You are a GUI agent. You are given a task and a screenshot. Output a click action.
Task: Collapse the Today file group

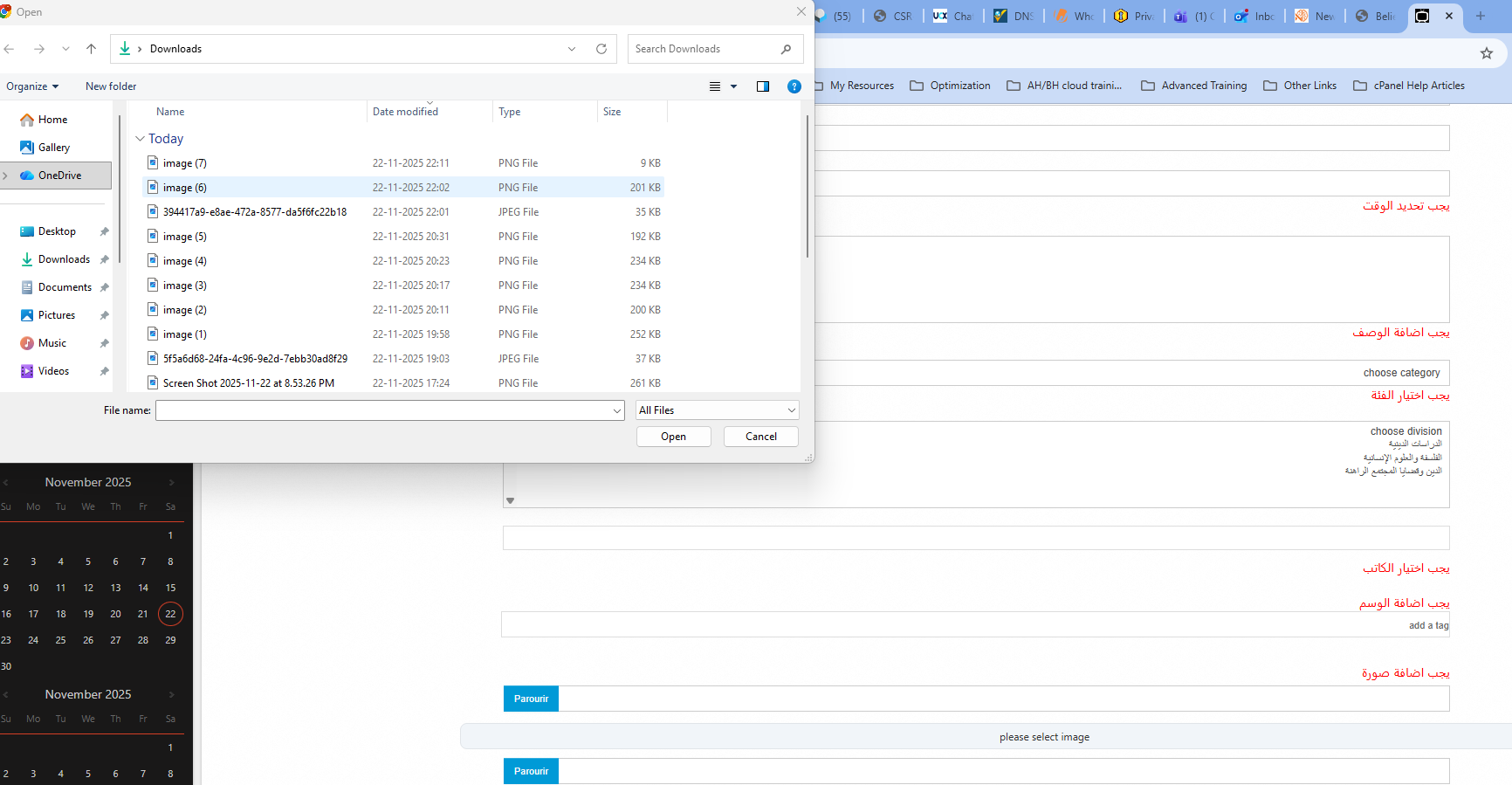coord(140,139)
